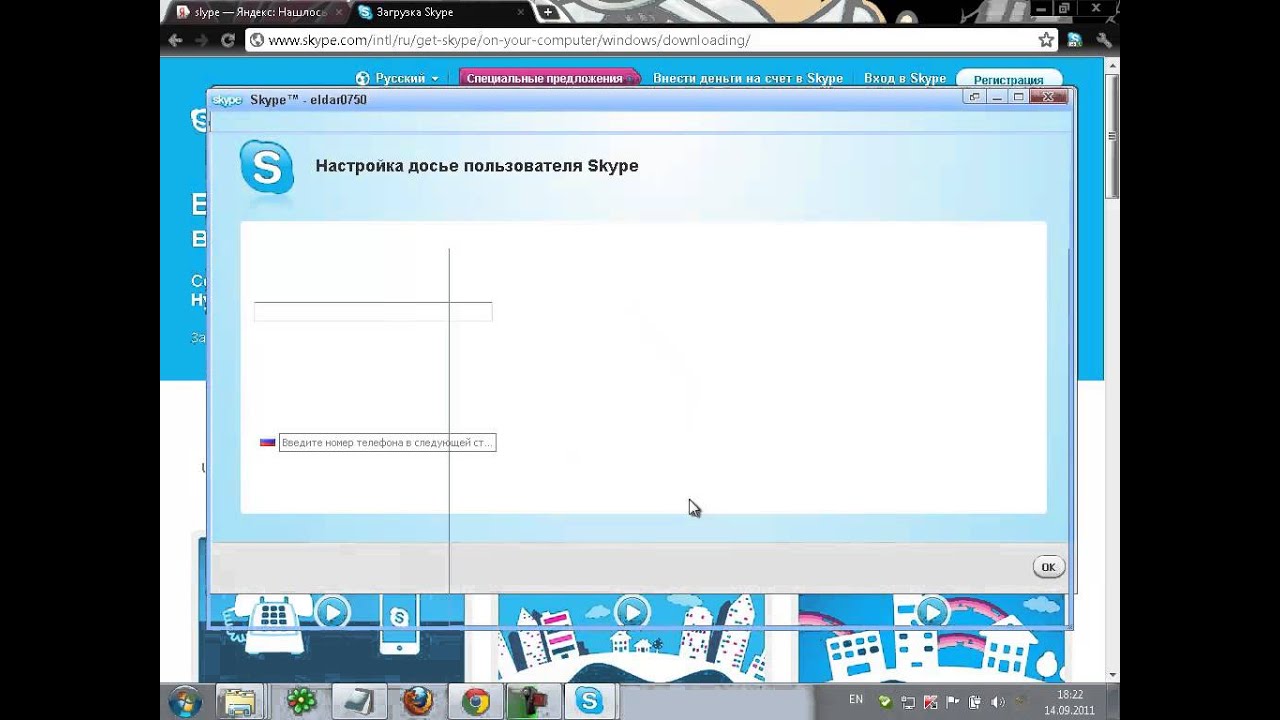Play the video with the city skyline illustration

tap(631, 611)
